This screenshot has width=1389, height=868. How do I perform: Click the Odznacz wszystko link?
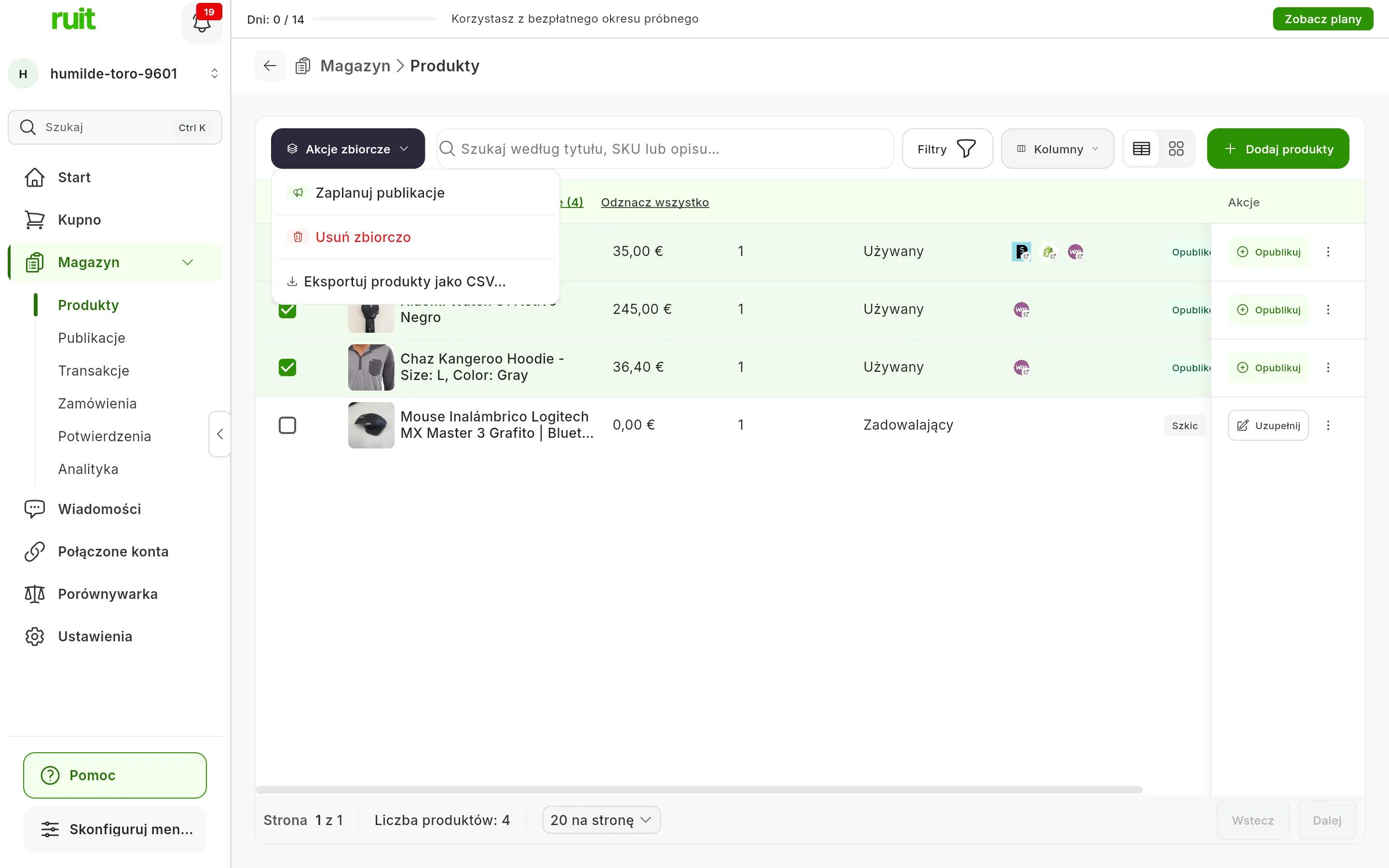pos(655,202)
